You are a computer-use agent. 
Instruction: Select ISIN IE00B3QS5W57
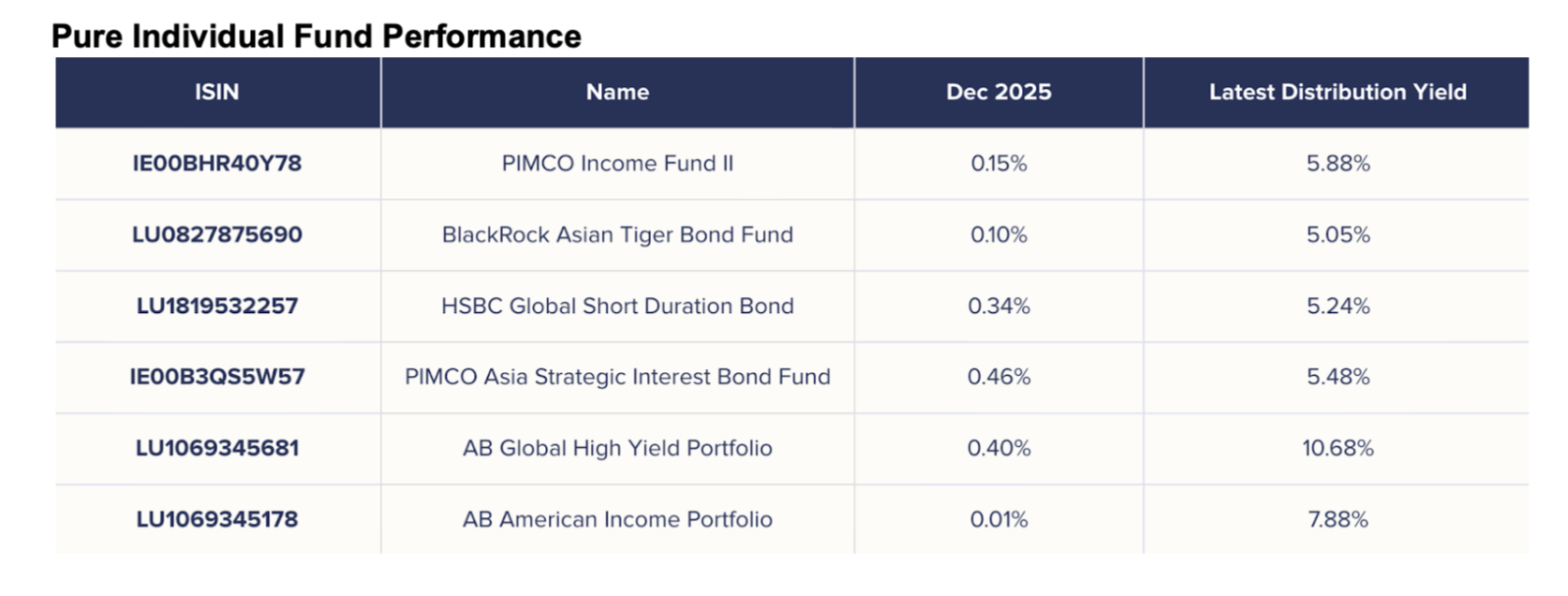[x=217, y=377]
